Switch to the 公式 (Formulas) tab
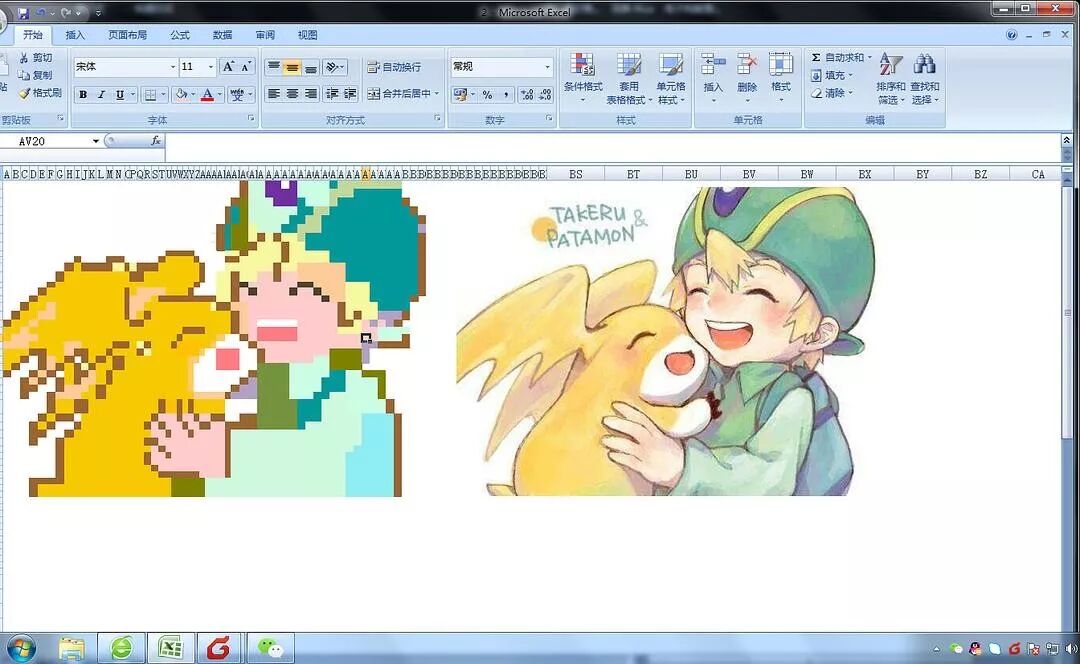Viewport: 1080px width, 664px height. [180, 34]
